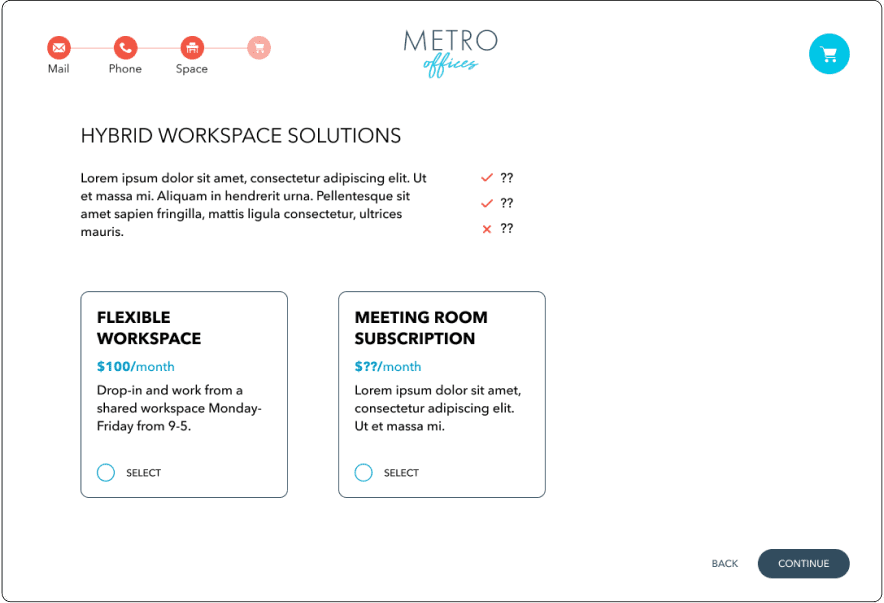Image resolution: width=884 pixels, height=603 pixels.
Task: Click the second red checkmark icon
Action: click(x=487, y=203)
